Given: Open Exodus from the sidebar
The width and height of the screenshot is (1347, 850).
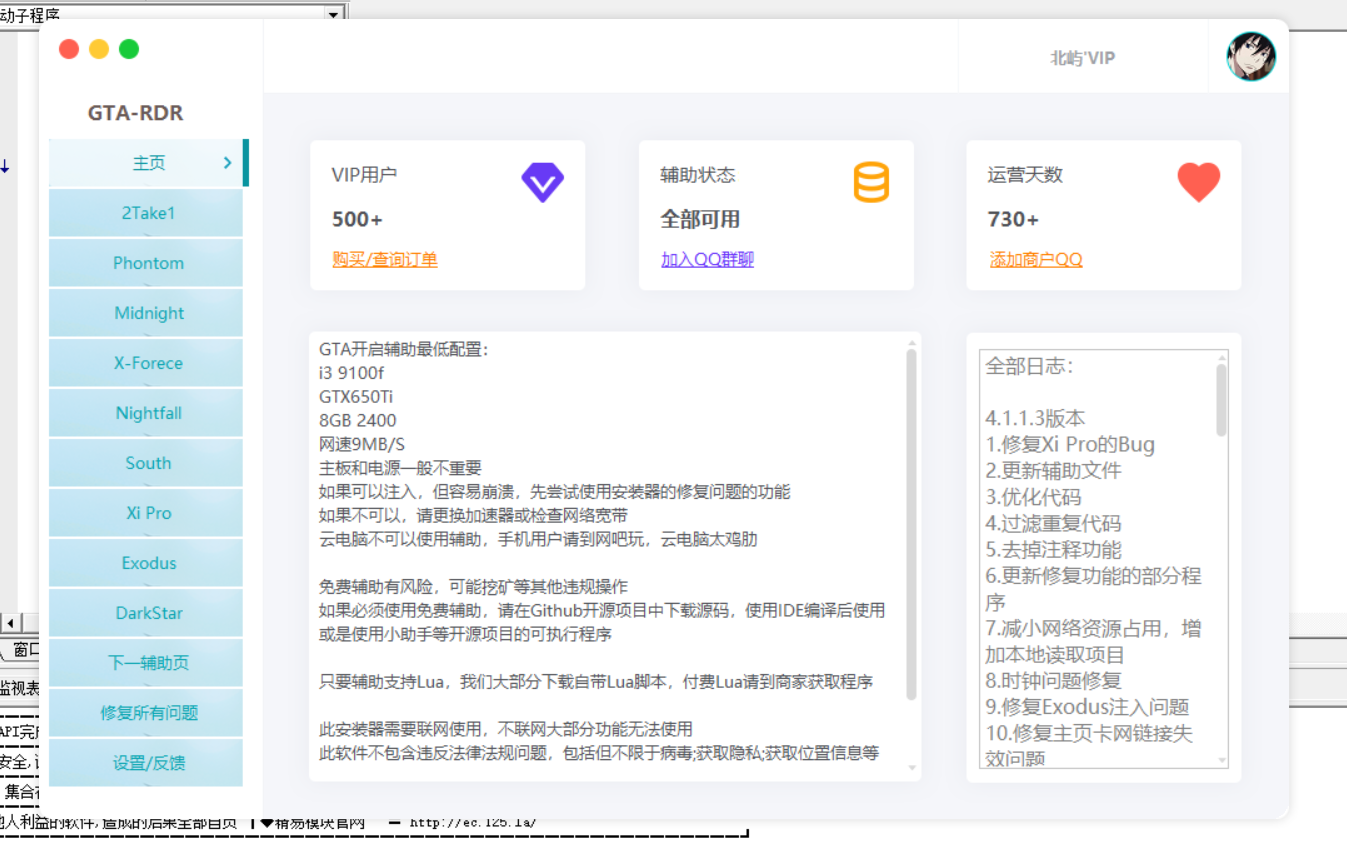Looking at the screenshot, I should pos(146,563).
